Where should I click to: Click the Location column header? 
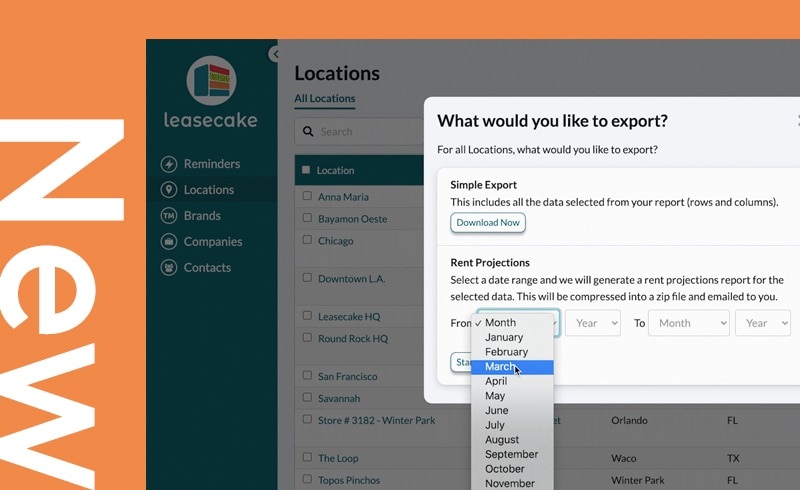point(335,170)
